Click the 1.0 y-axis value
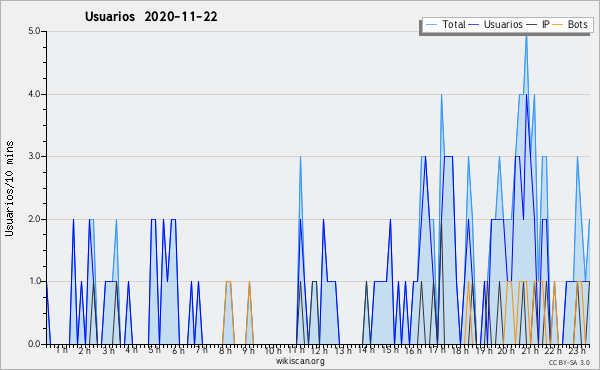600x370 pixels. (x=34, y=281)
